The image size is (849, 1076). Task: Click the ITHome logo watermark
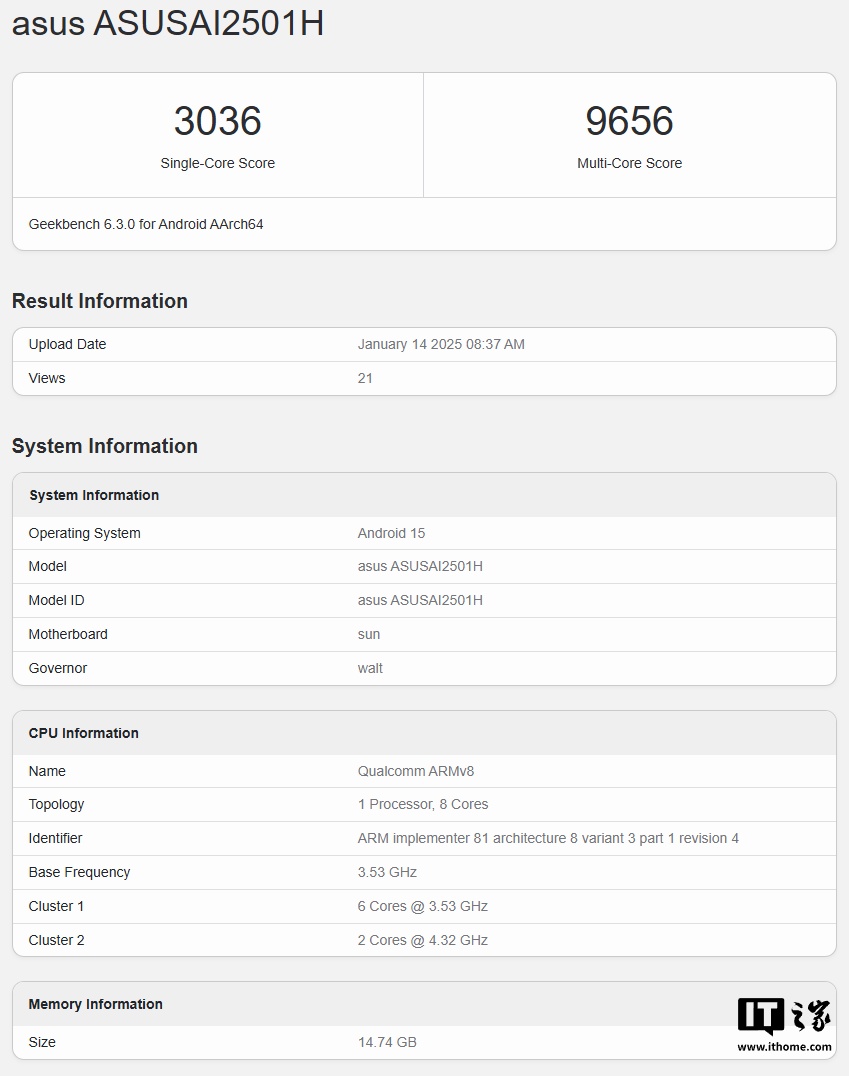[x=784, y=1015]
